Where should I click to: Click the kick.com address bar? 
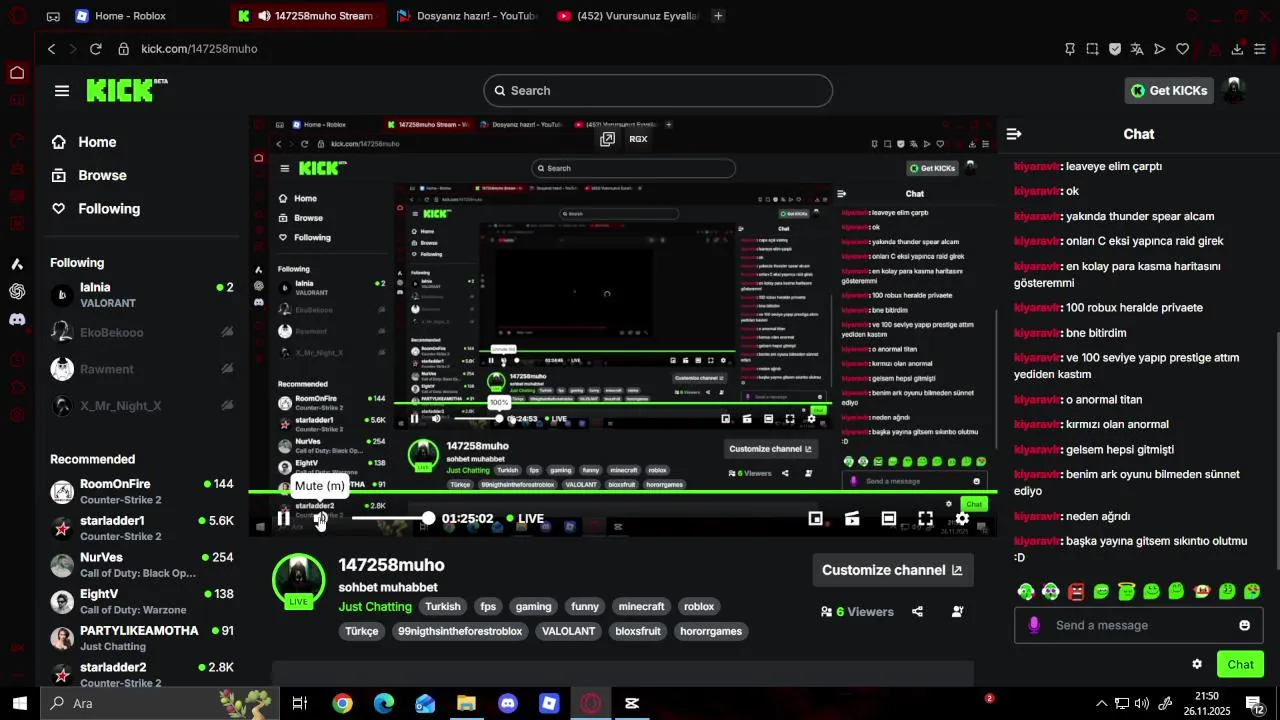pos(199,48)
